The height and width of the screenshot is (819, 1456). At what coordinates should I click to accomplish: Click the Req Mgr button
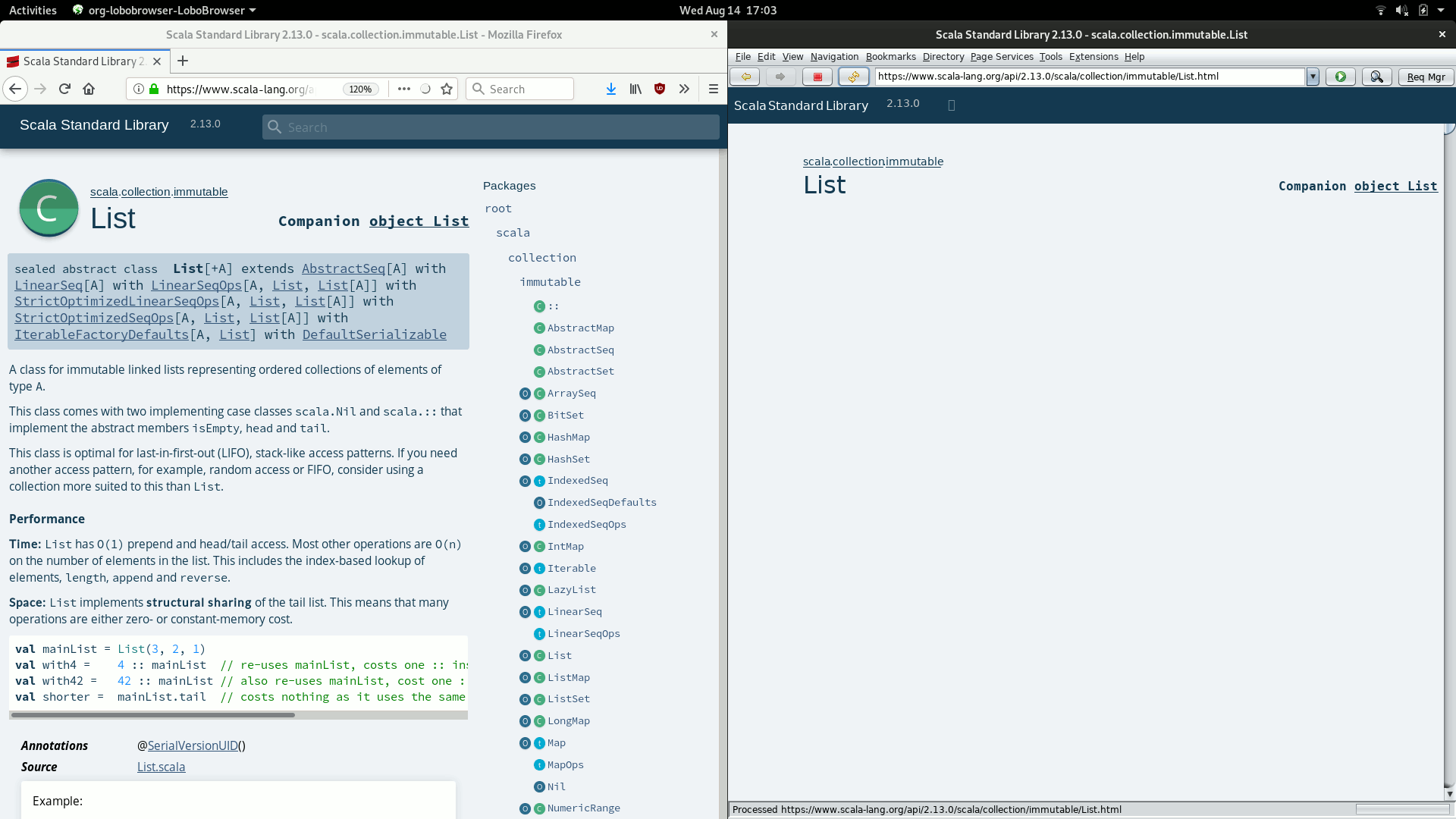[1426, 77]
